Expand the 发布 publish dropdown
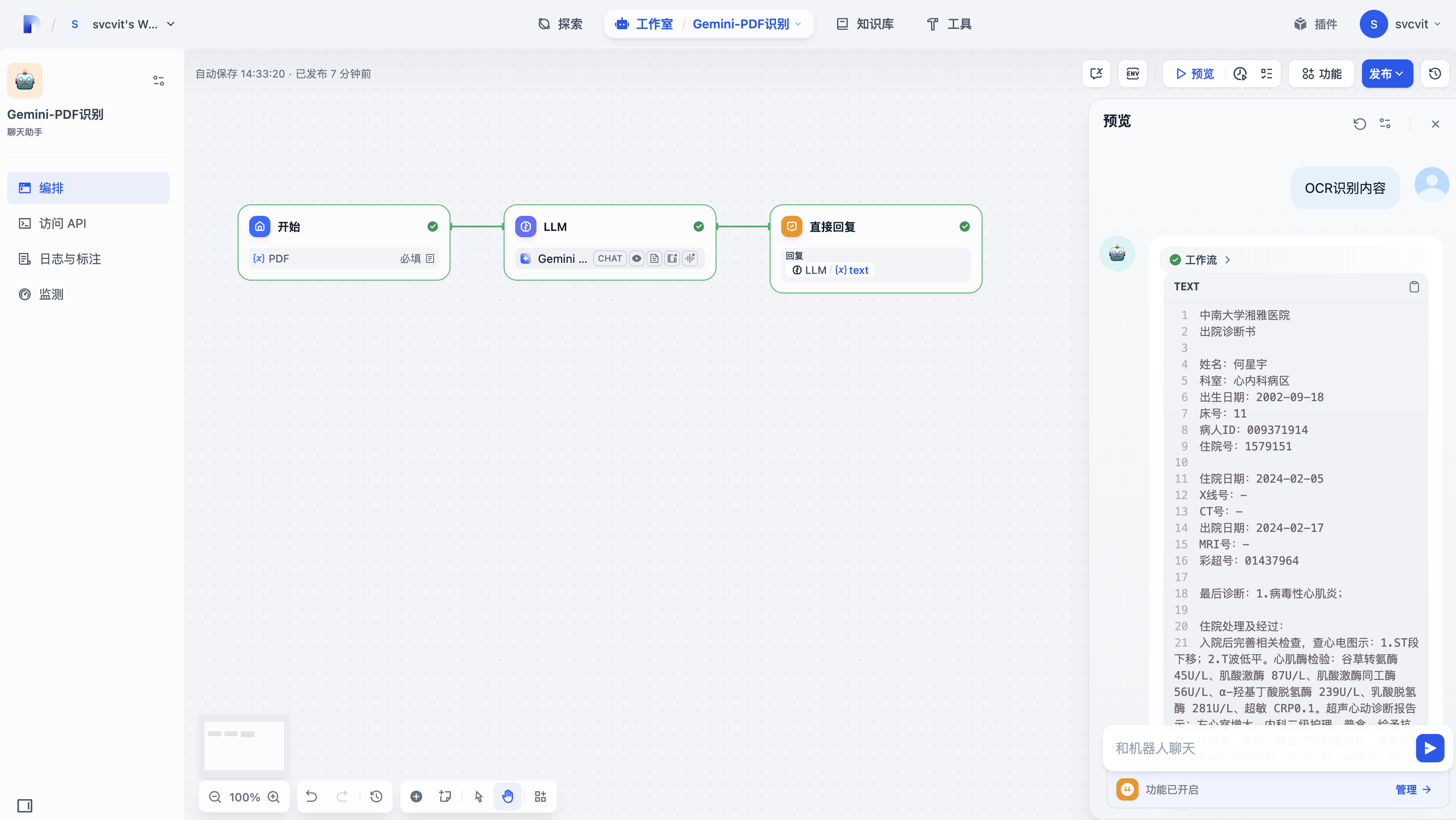This screenshot has width=1456, height=820. [1387, 74]
